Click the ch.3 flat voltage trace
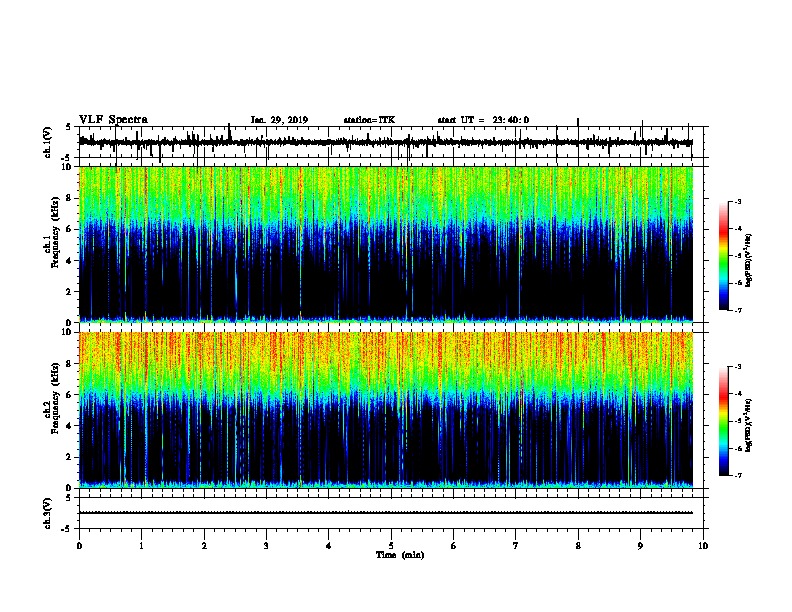 [x=386, y=513]
